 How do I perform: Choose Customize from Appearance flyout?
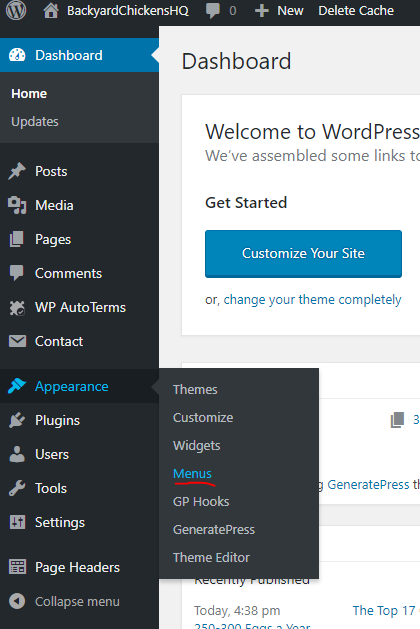tap(203, 418)
